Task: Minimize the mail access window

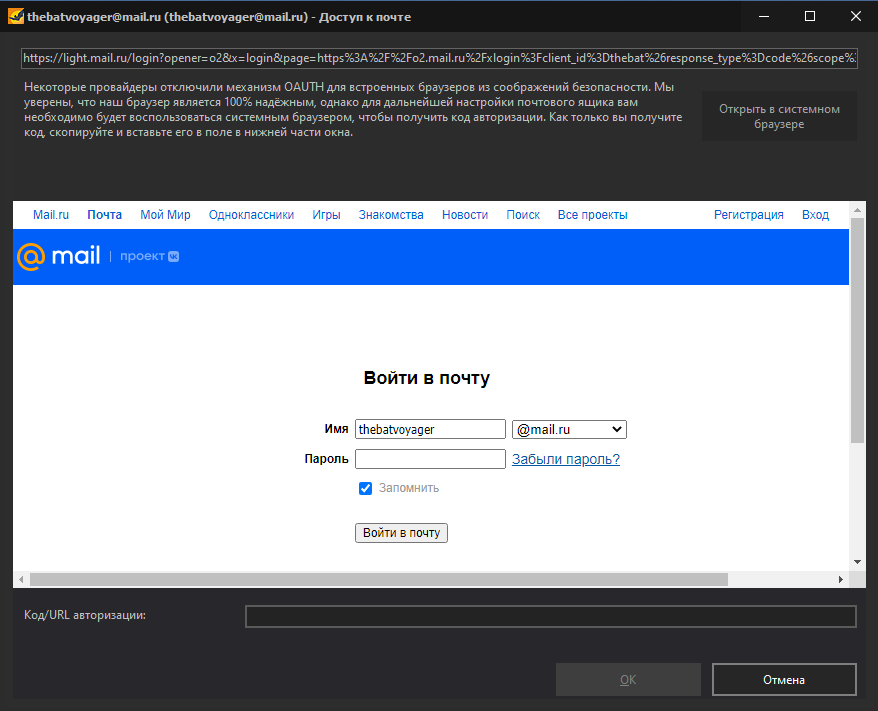Action: pyautogui.click(x=764, y=16)
